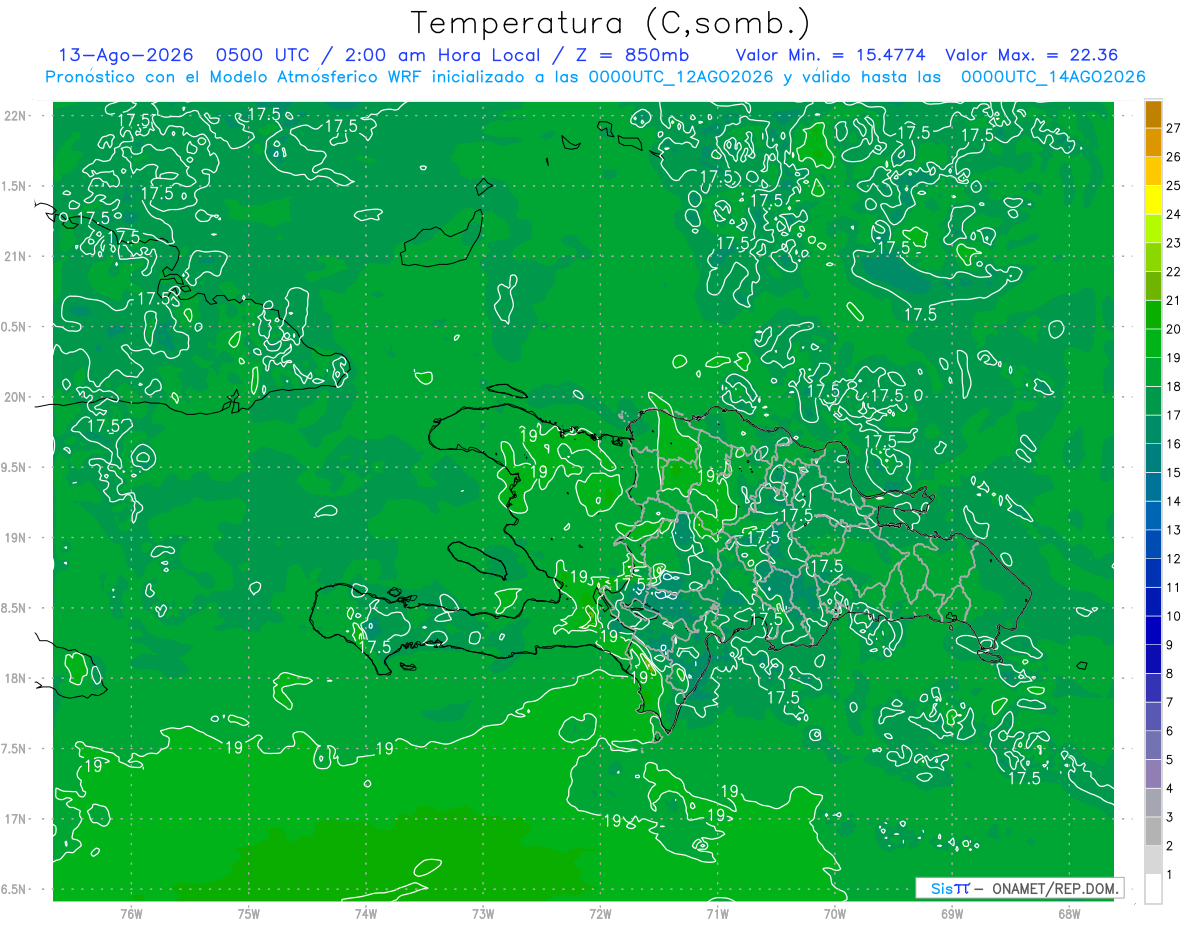Select the "22" colorbar label
This screenshot has height=927, width=1200.
pos(1173,271)
